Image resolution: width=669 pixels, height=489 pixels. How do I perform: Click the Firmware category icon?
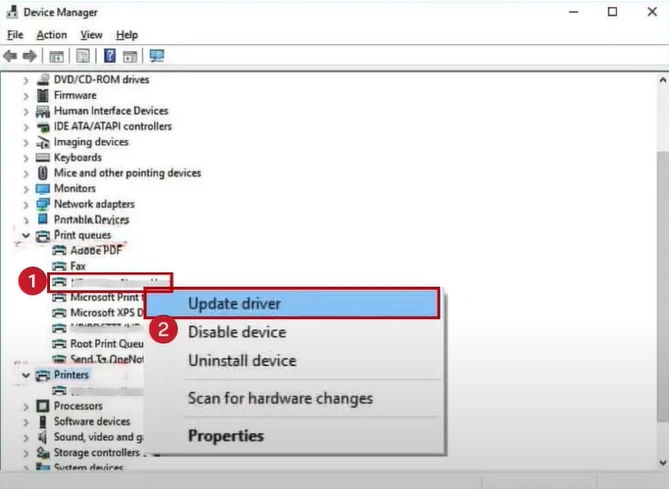(x=43, y=96)
